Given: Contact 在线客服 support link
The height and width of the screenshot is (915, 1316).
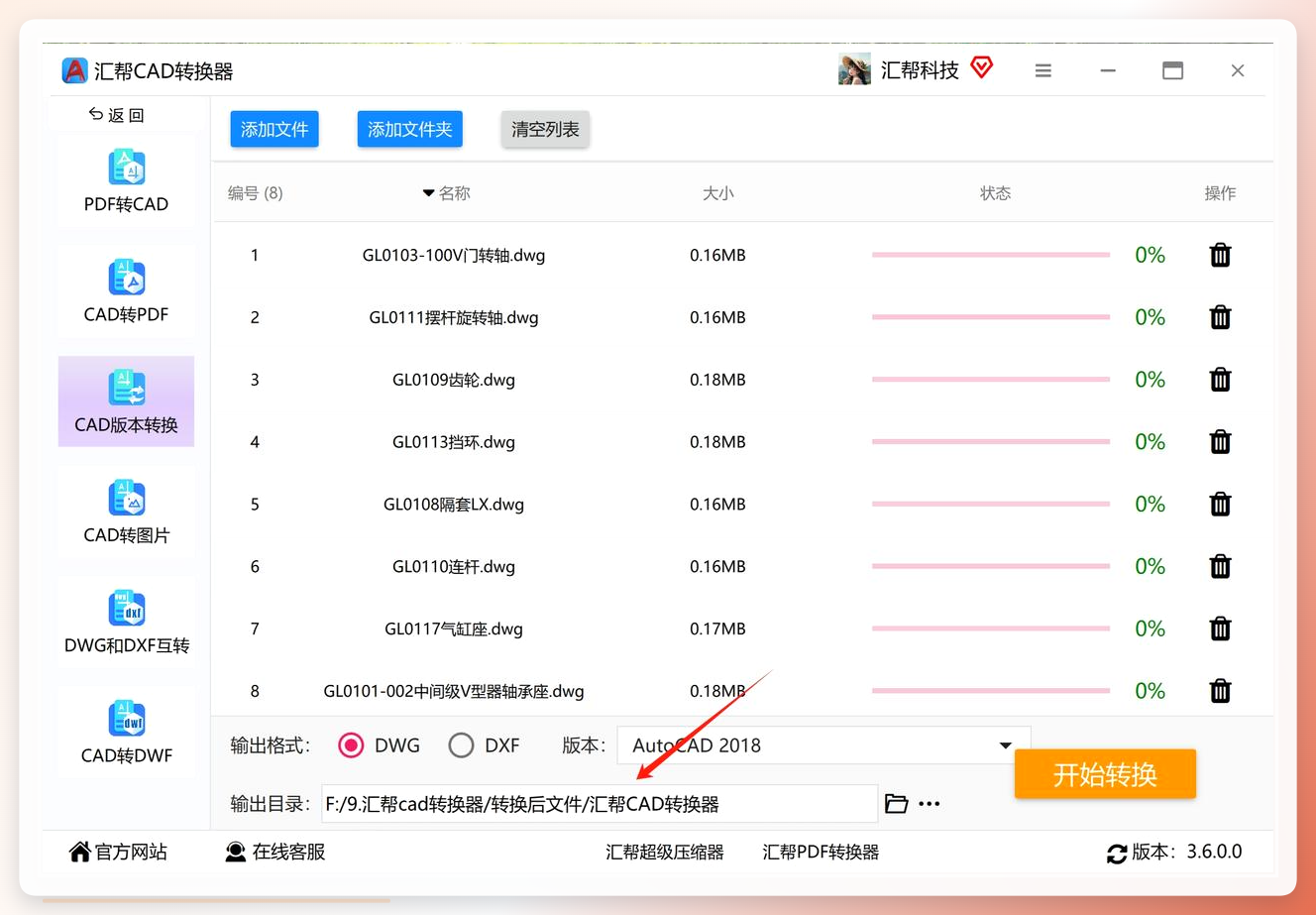Looking at the screenshot, I should point(275,852).
